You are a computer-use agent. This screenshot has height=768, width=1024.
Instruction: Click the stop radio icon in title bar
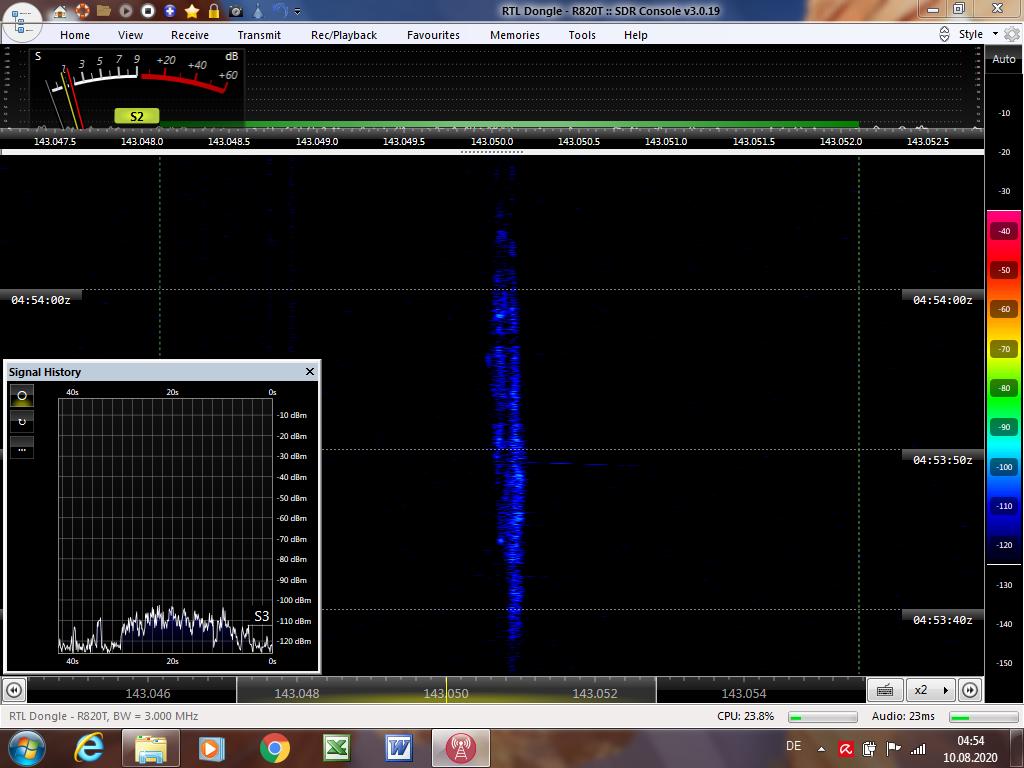pyautogui.click(x=148, y=11)
